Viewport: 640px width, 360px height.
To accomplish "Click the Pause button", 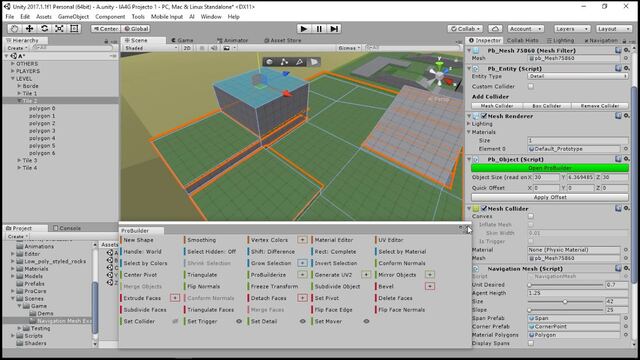I will (319, 29).
